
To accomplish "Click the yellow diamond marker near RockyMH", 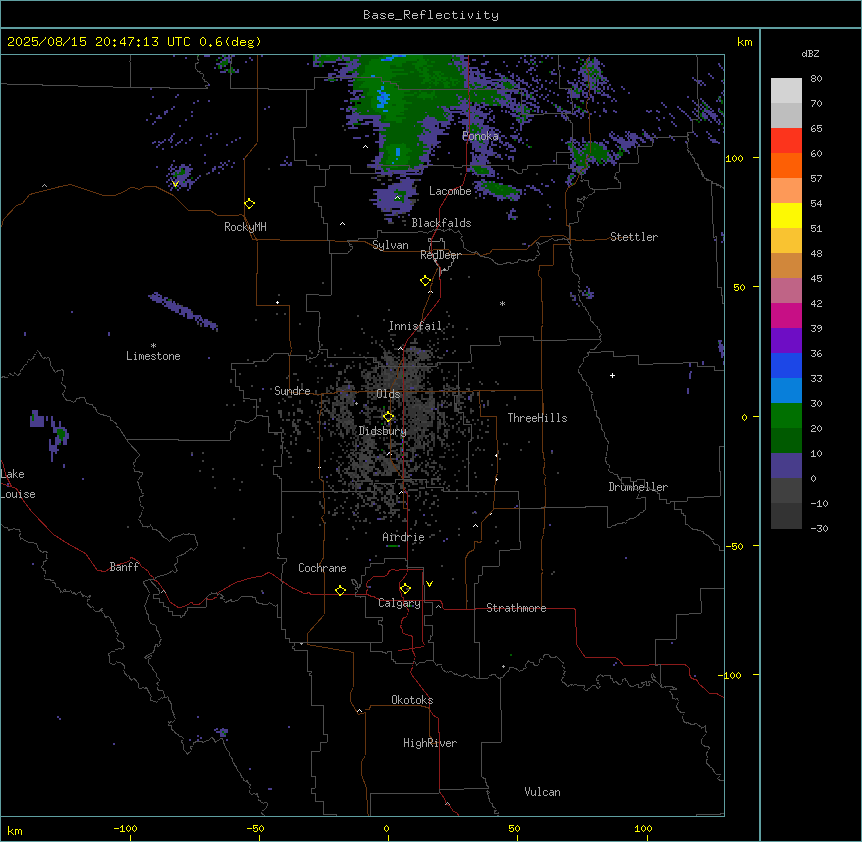I will pos(249,204).
